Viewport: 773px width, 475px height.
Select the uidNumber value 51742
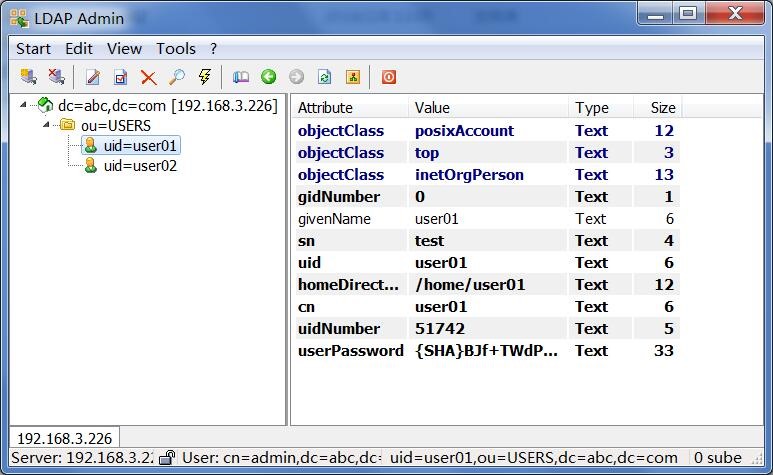click(x=440, y=328)
